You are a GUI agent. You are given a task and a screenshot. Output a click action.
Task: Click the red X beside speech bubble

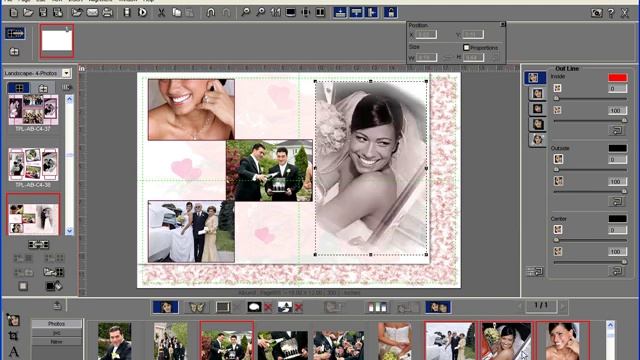268,307
